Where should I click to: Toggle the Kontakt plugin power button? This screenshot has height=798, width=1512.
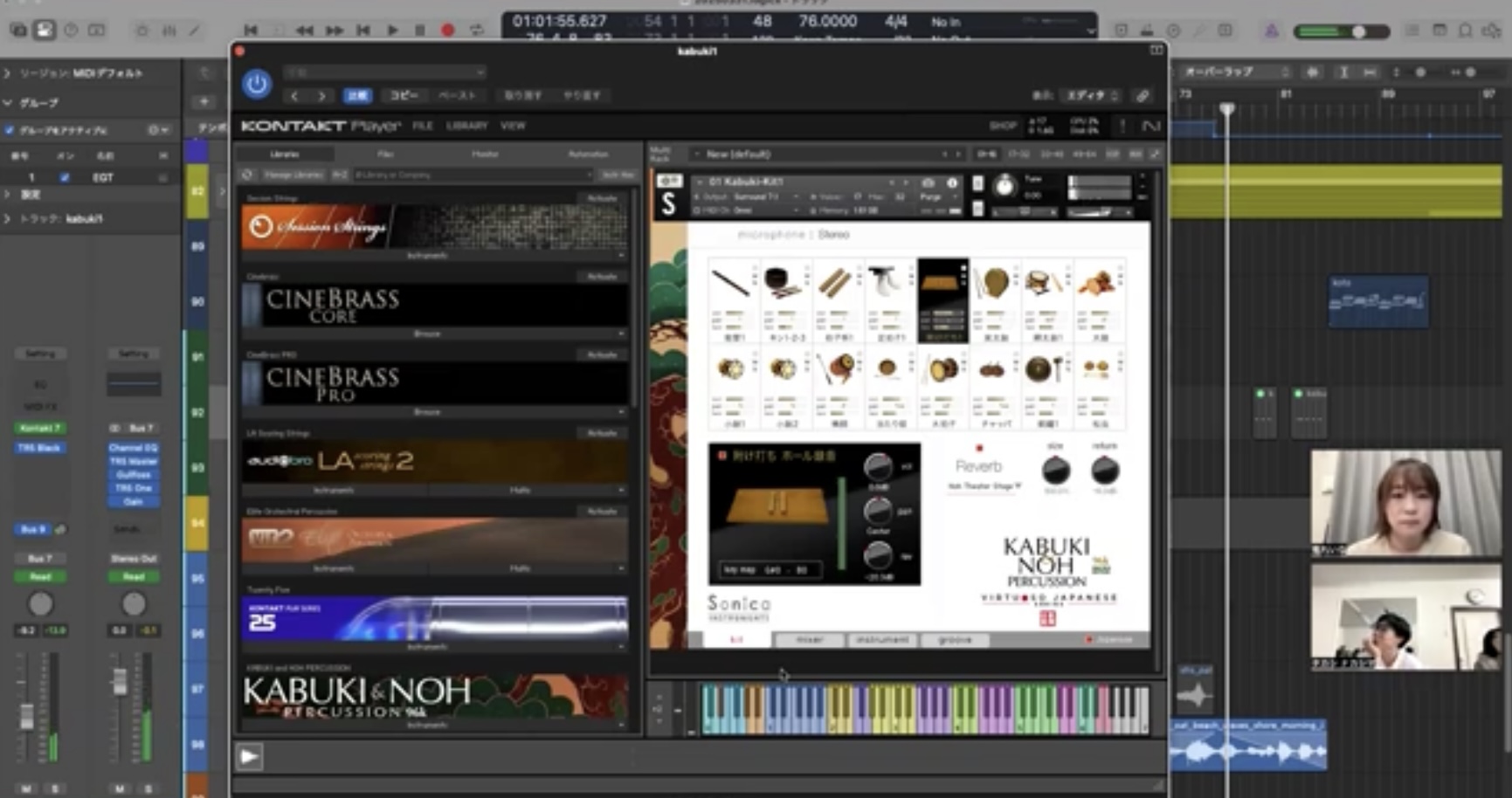pyautogui.click(x=256, y=84)
